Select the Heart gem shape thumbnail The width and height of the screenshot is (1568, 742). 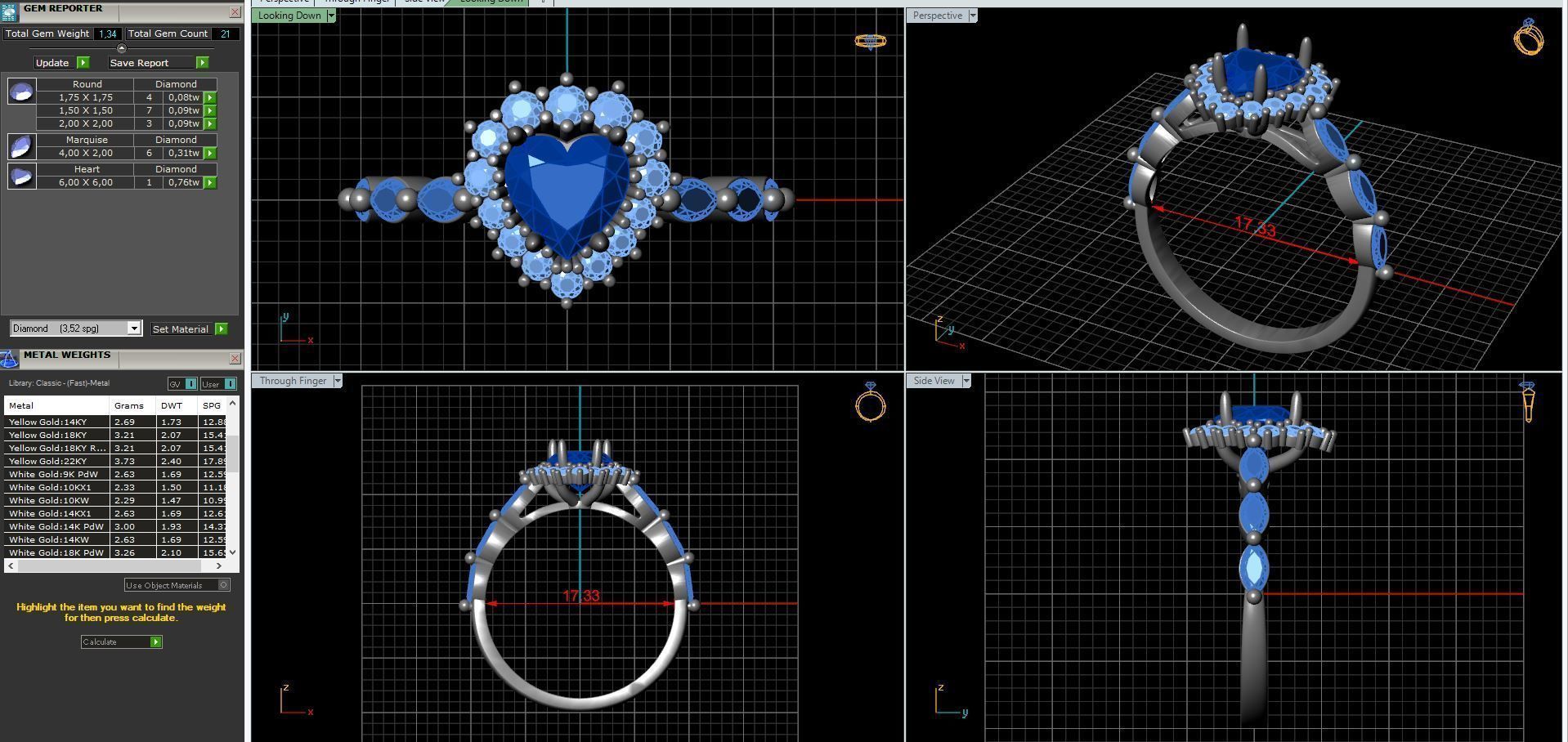(22, 176)
